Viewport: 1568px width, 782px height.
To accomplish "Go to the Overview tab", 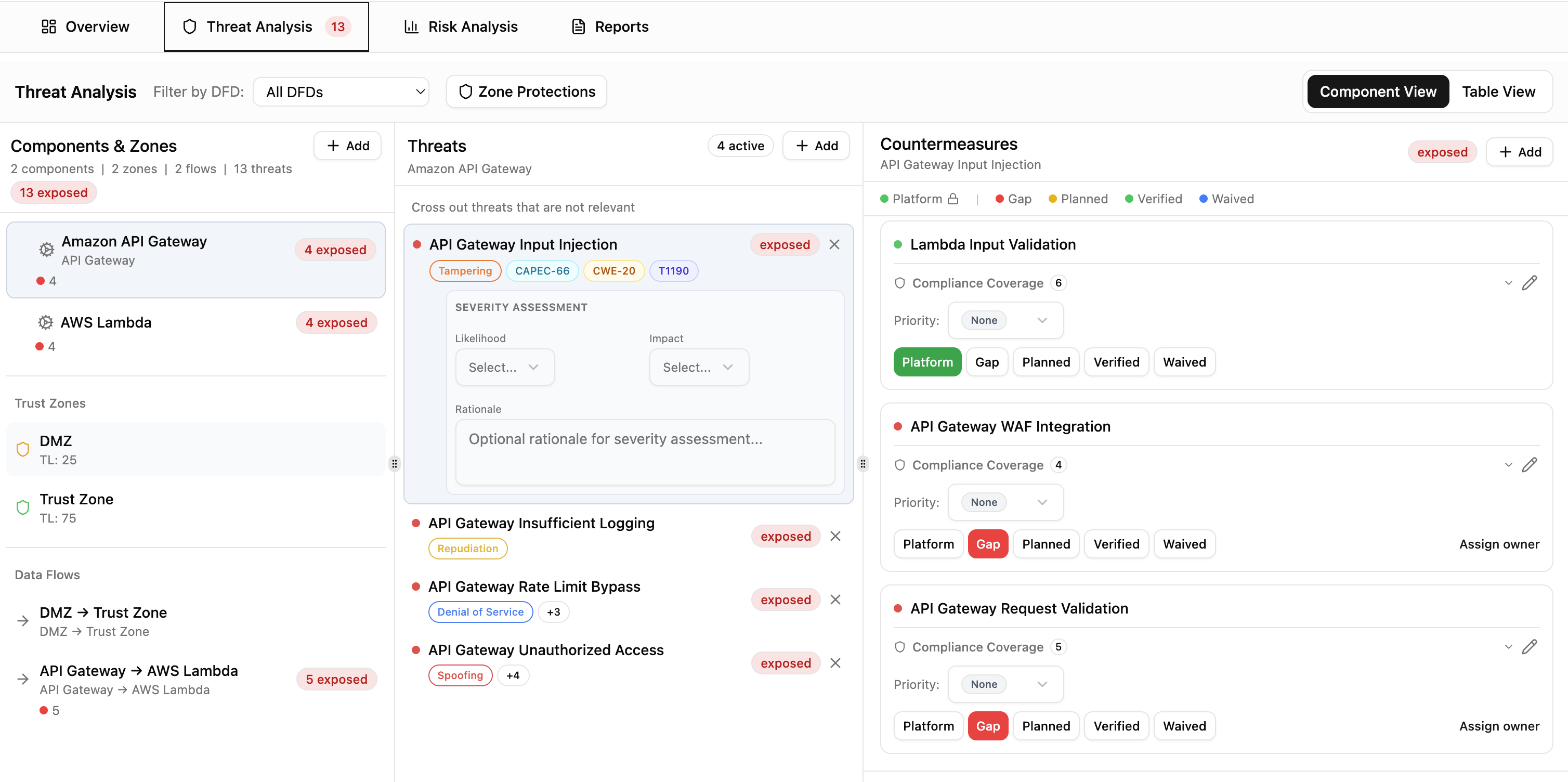I will pyautogui.click(x=85, y=26).
